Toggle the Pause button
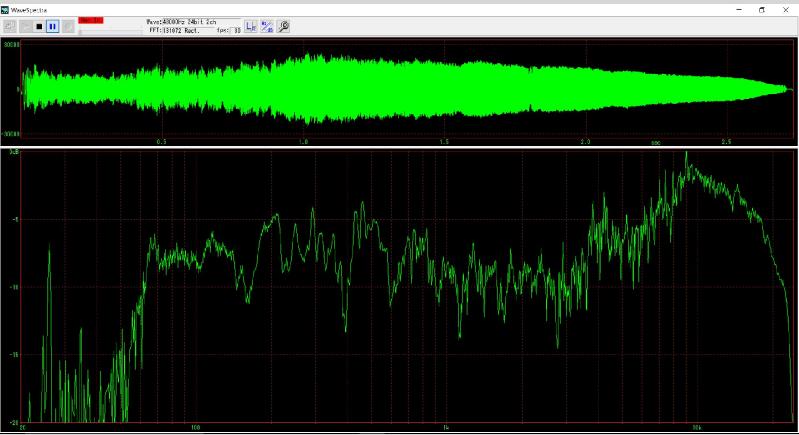Screen dimensions: 799x435 [52, 26]
